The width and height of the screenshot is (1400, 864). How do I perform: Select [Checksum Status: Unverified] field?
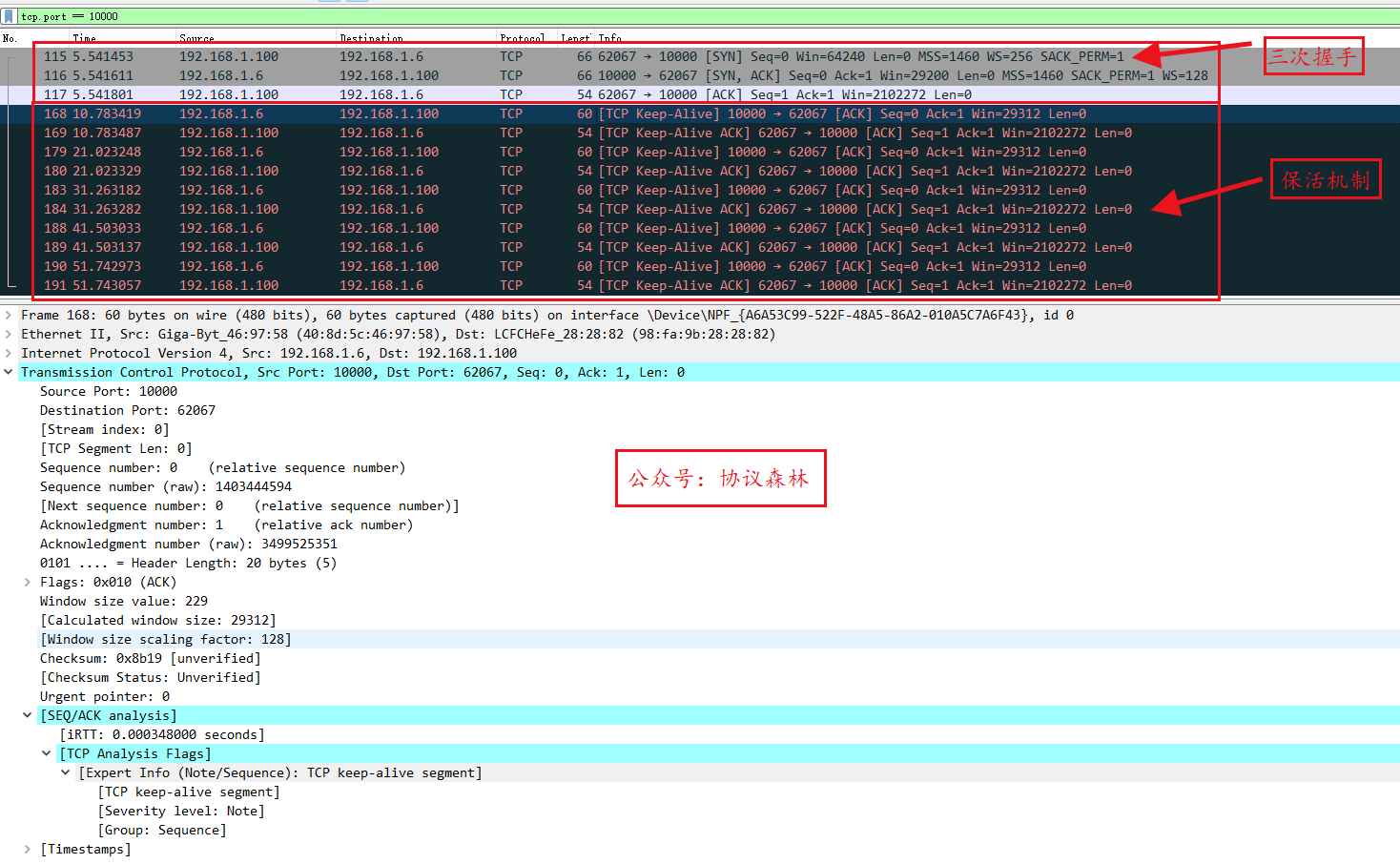click(151, 677)
